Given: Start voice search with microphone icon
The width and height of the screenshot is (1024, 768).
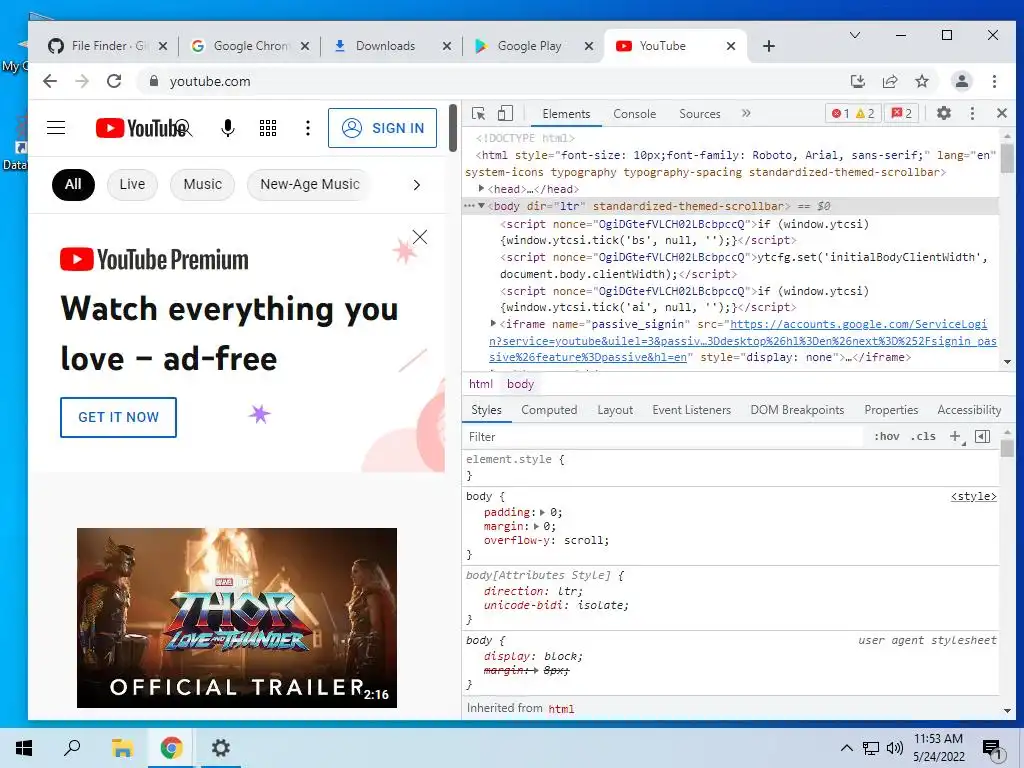Looking at the screenshot, I should [227, 128].
